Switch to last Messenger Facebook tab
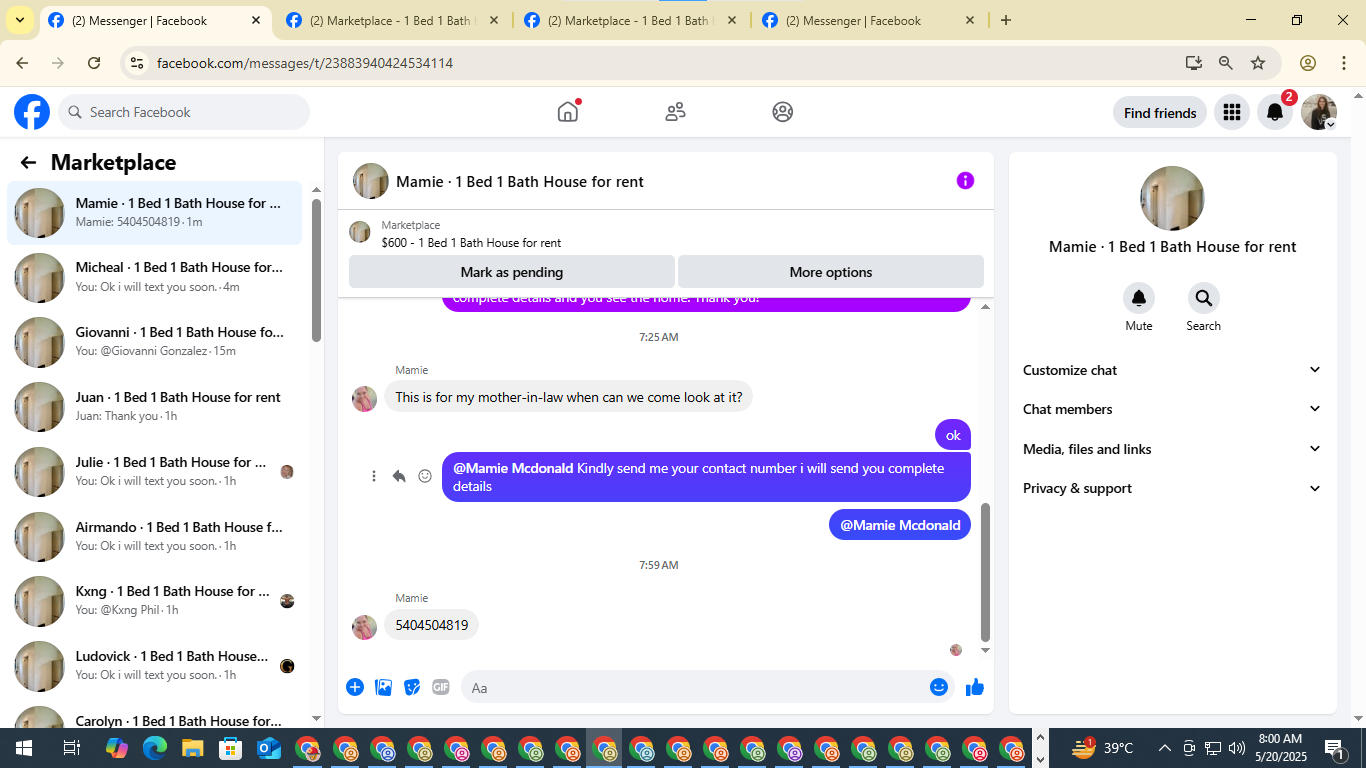Image resolution: width=1366 pixels, height=768 pixels. pos(871,20)
